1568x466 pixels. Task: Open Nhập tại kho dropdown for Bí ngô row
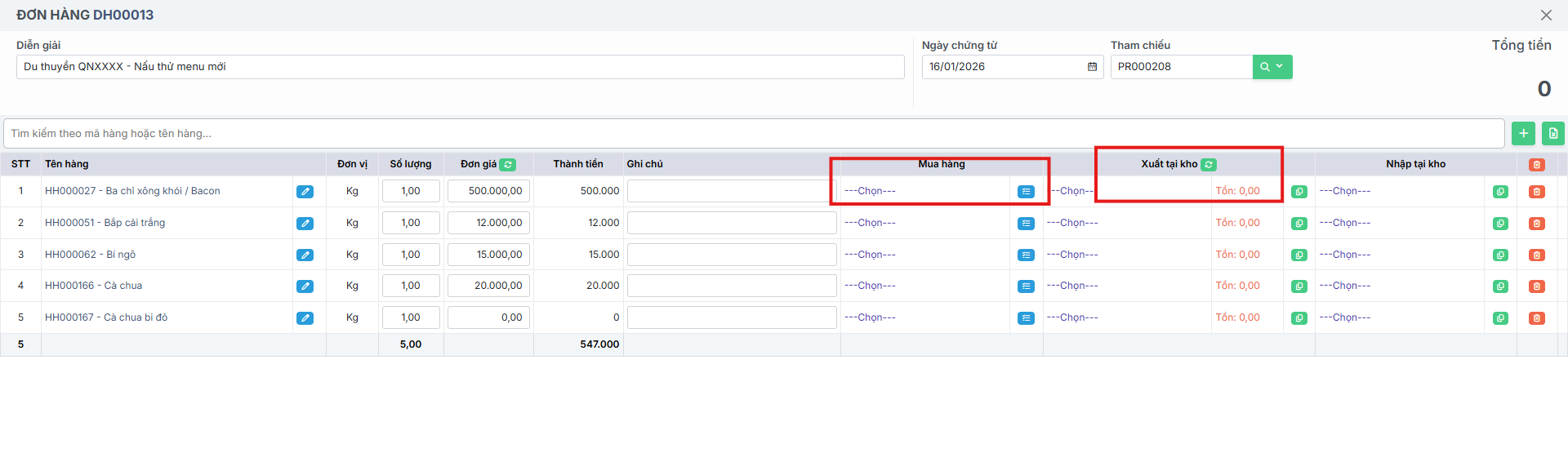pyautogui.click(x=1398, y=255)
